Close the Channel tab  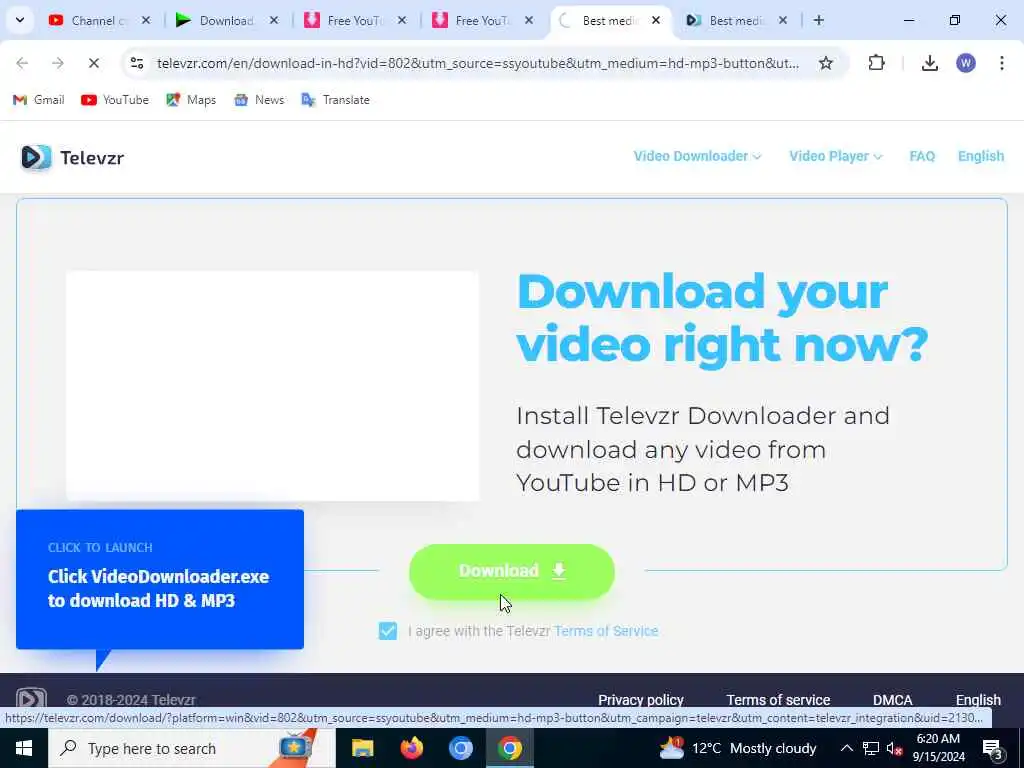146,20
